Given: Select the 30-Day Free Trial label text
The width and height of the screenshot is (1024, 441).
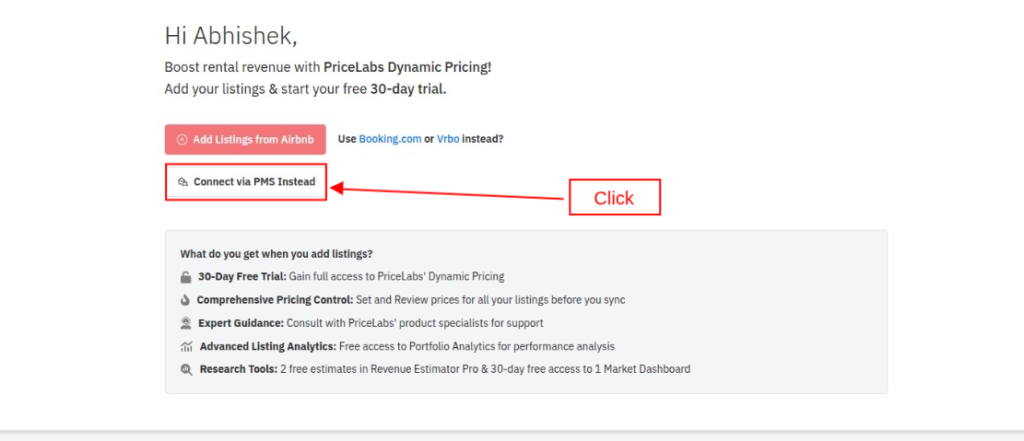Looking at the screenshot, I should point(242,277).
